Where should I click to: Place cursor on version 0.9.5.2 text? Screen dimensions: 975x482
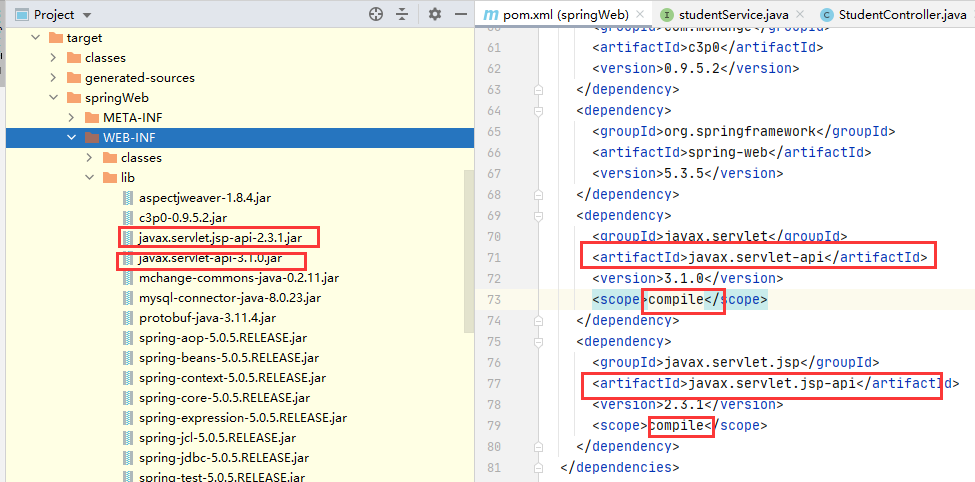[692, 68]
